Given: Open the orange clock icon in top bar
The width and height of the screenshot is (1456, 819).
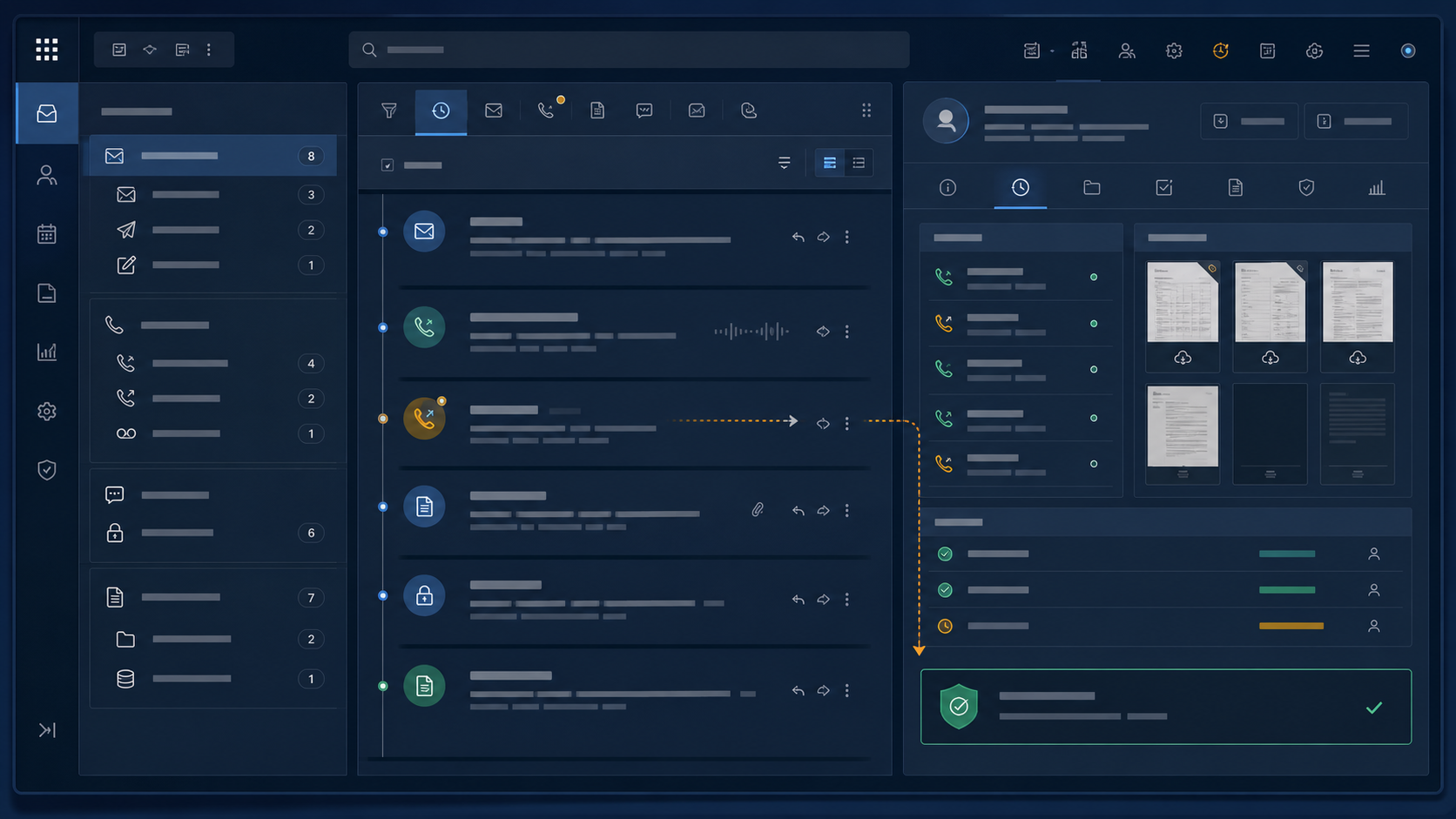Looking at the screenshot, I should pos(1221,50).
